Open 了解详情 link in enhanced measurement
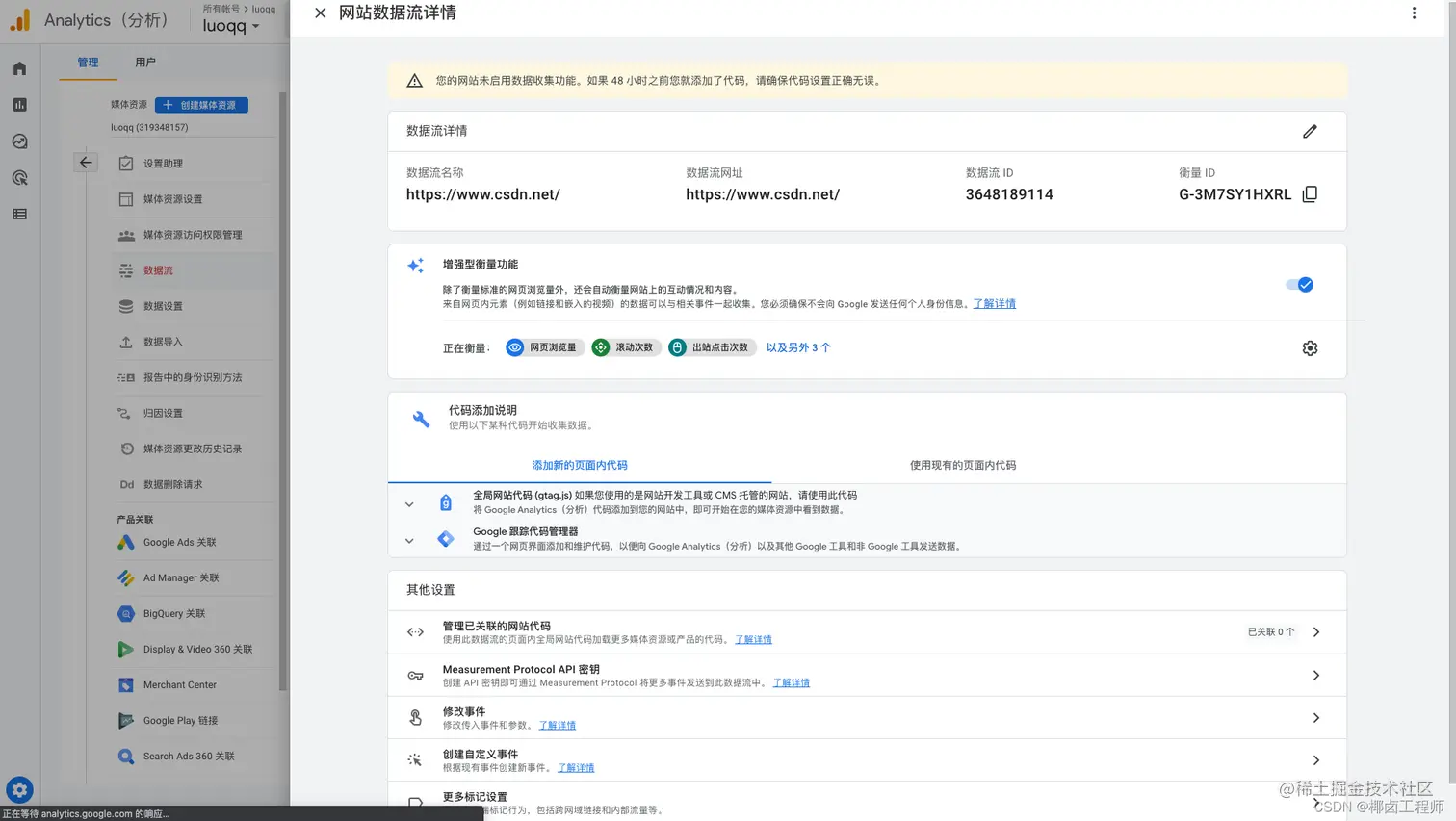The image size is (1456, 821). tap(994, 303)
